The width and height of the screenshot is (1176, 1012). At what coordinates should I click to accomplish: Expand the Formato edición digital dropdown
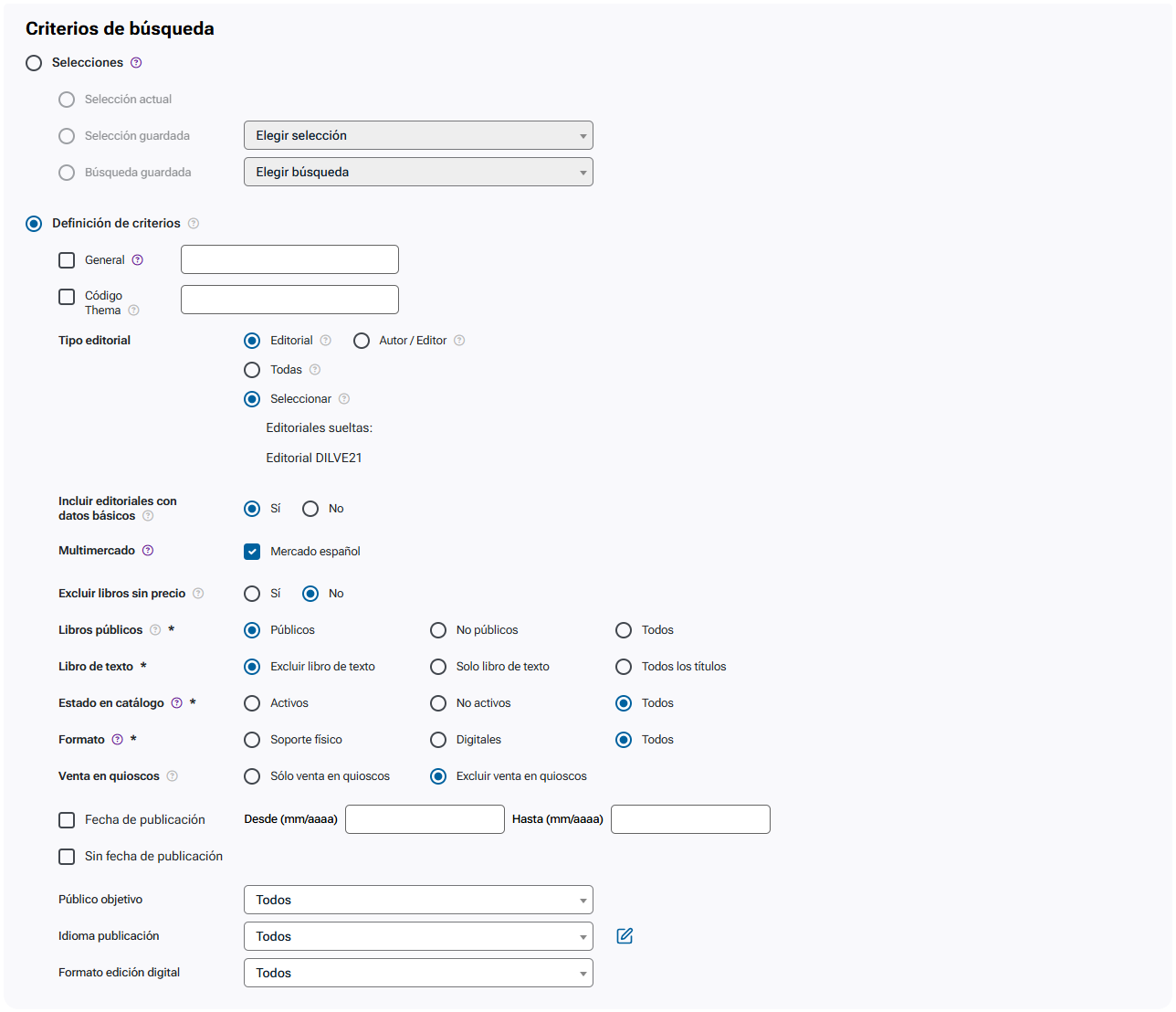coord(418,973)
